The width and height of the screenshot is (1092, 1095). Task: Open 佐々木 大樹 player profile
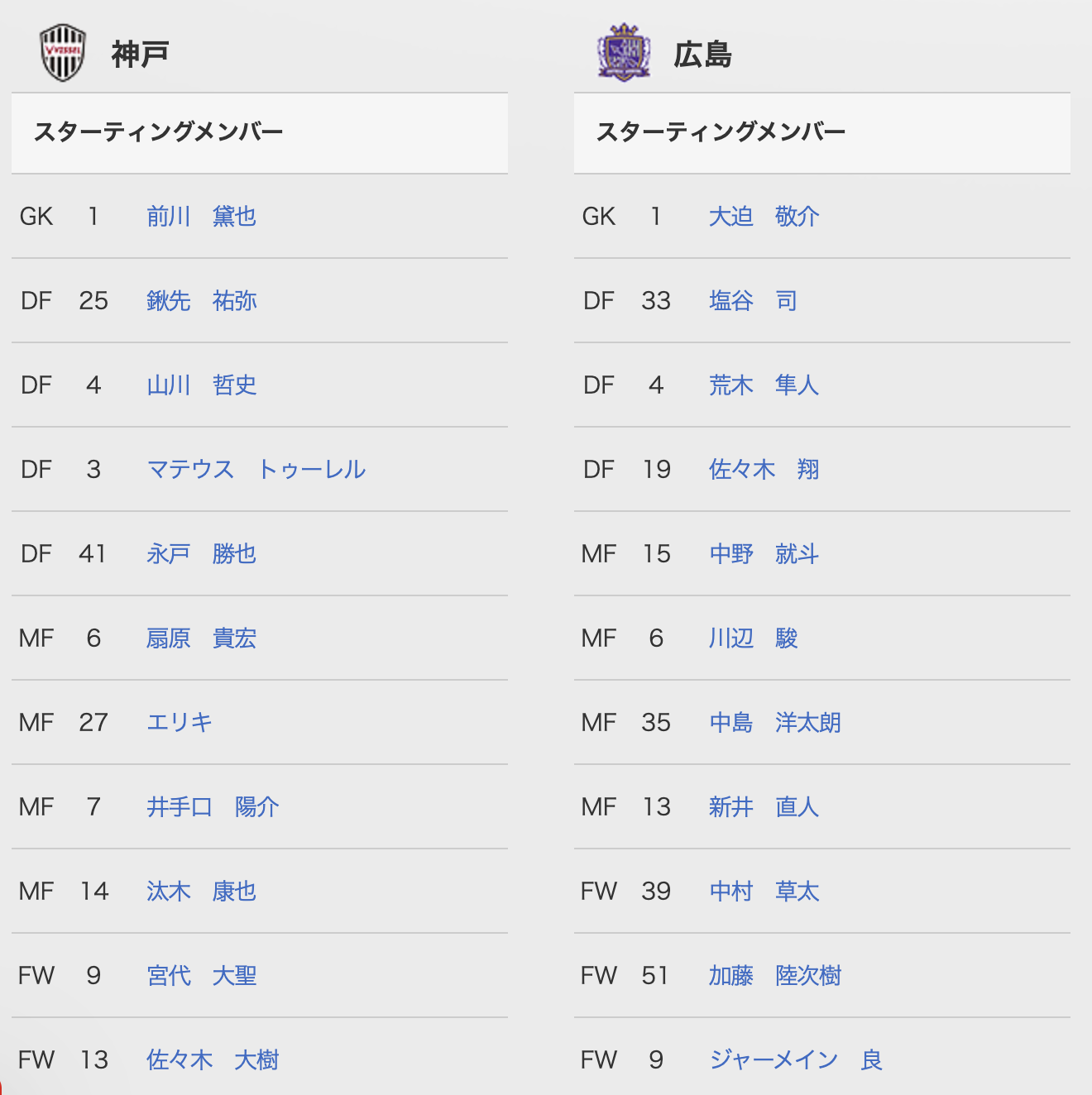(213, 1060)
